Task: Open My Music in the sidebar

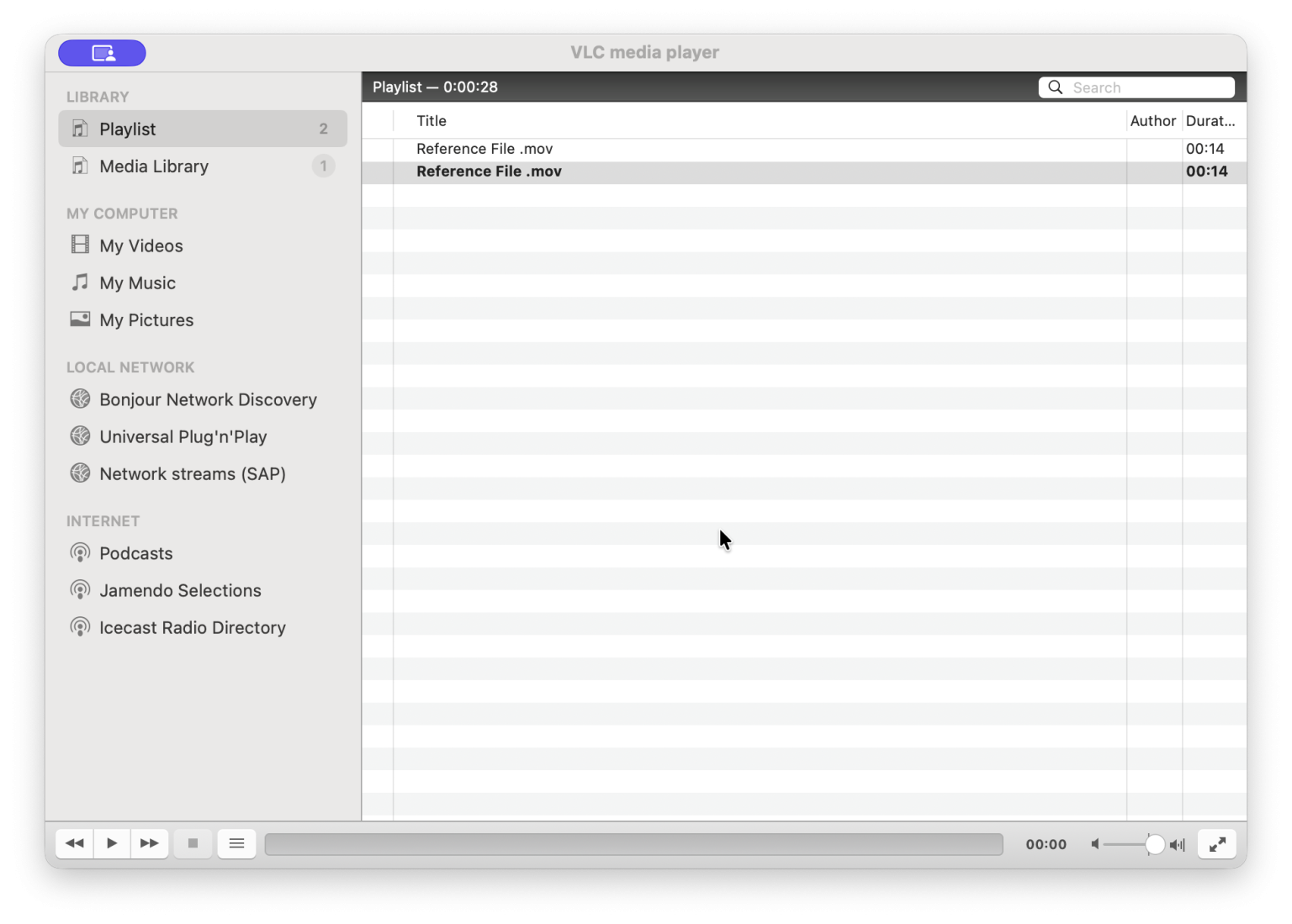Action: pos(203,282)
